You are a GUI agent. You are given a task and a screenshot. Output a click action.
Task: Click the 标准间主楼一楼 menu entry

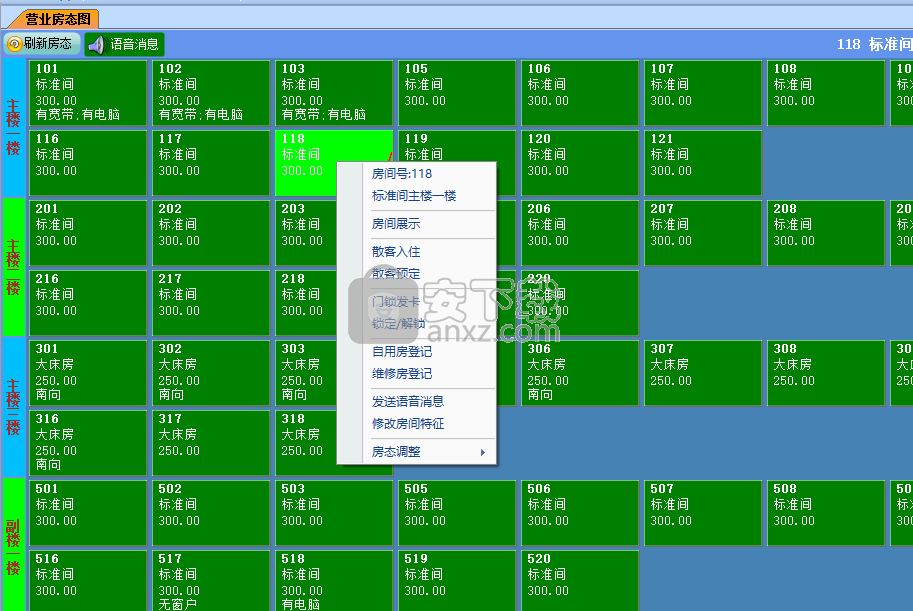[x=414, y=196]
